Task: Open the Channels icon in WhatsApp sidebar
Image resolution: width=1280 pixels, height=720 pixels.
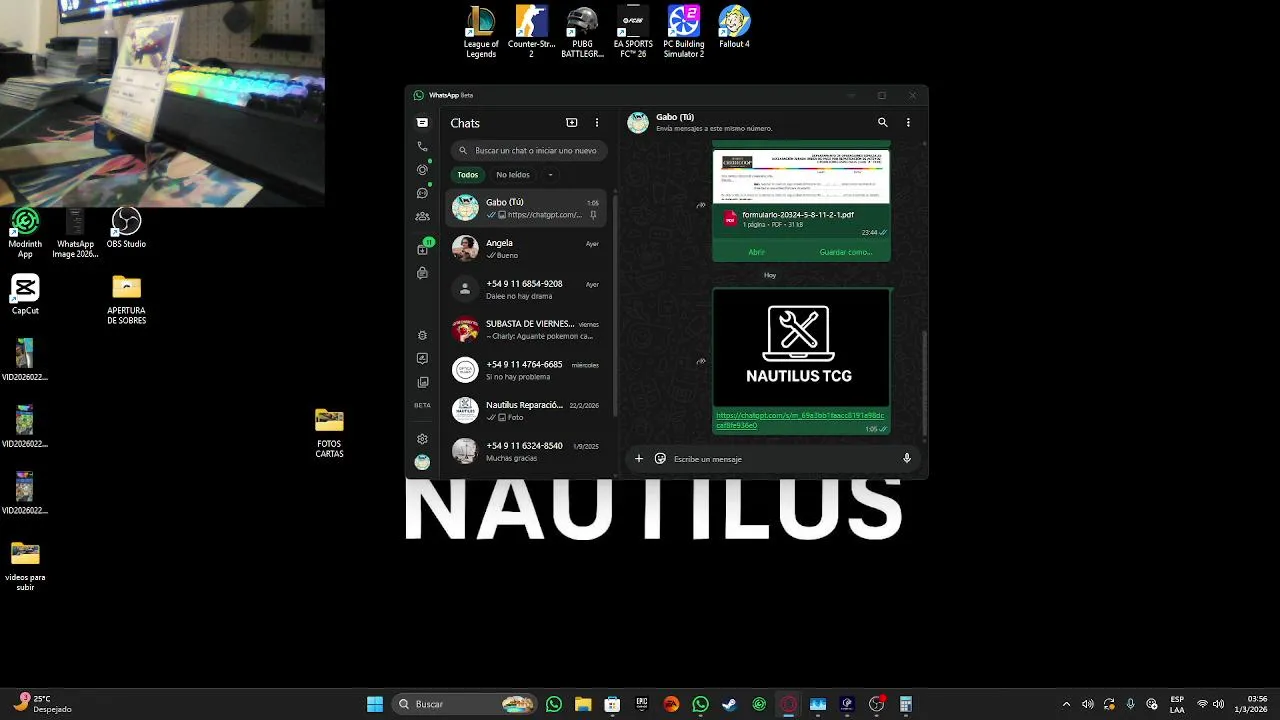Action: [422, 193]
